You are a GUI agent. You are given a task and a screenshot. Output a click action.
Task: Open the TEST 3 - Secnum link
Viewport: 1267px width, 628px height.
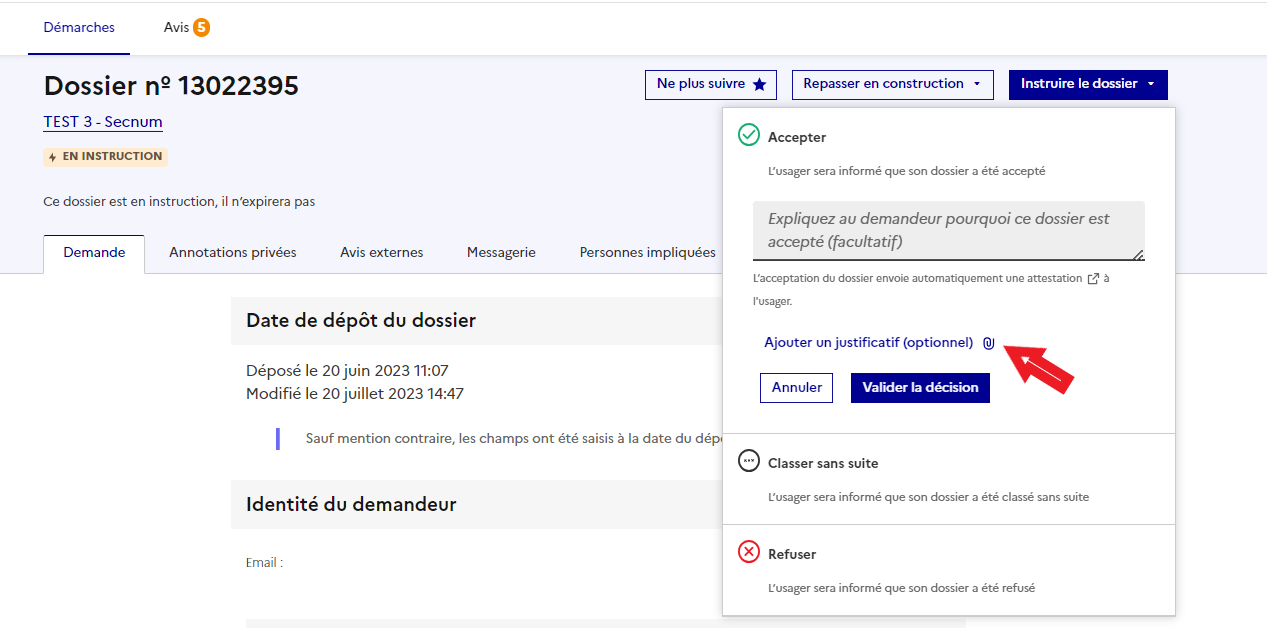[x=103, y=122]
